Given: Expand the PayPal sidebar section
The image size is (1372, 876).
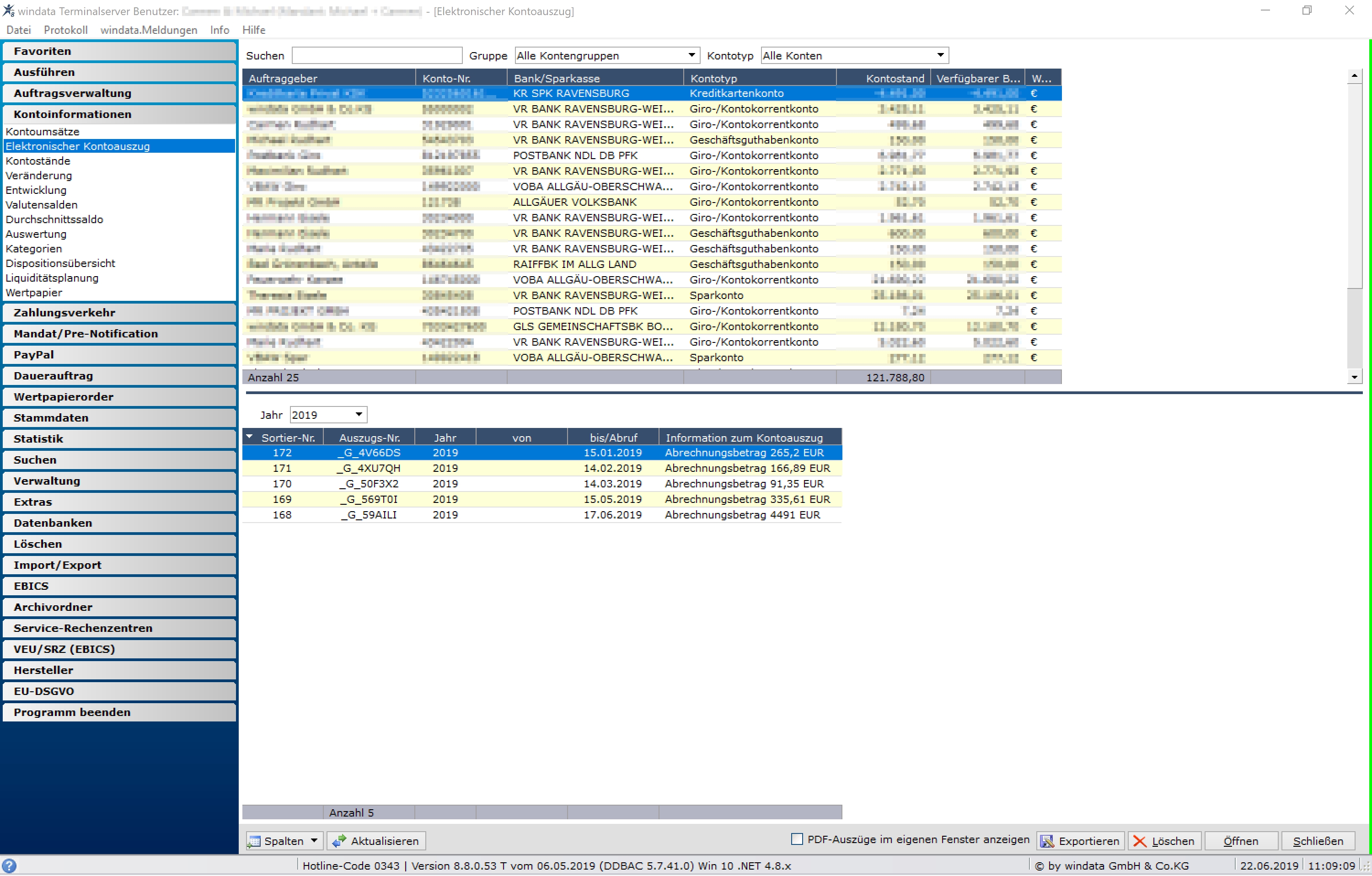Looking at the screenshot, I should [119, 355].
